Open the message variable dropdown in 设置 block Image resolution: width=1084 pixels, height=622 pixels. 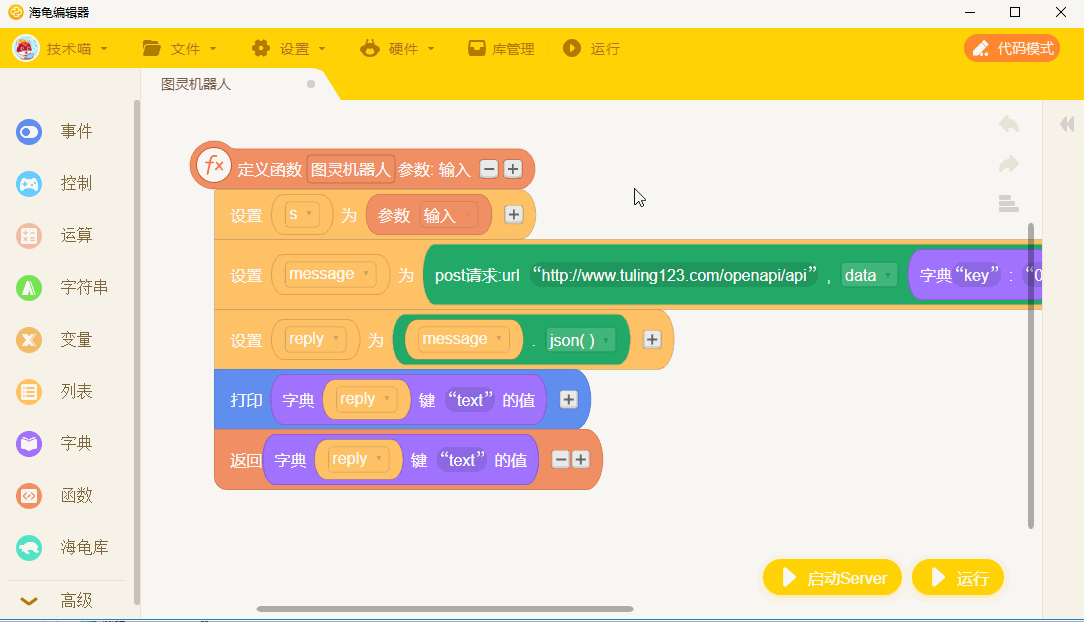point(331,274)
